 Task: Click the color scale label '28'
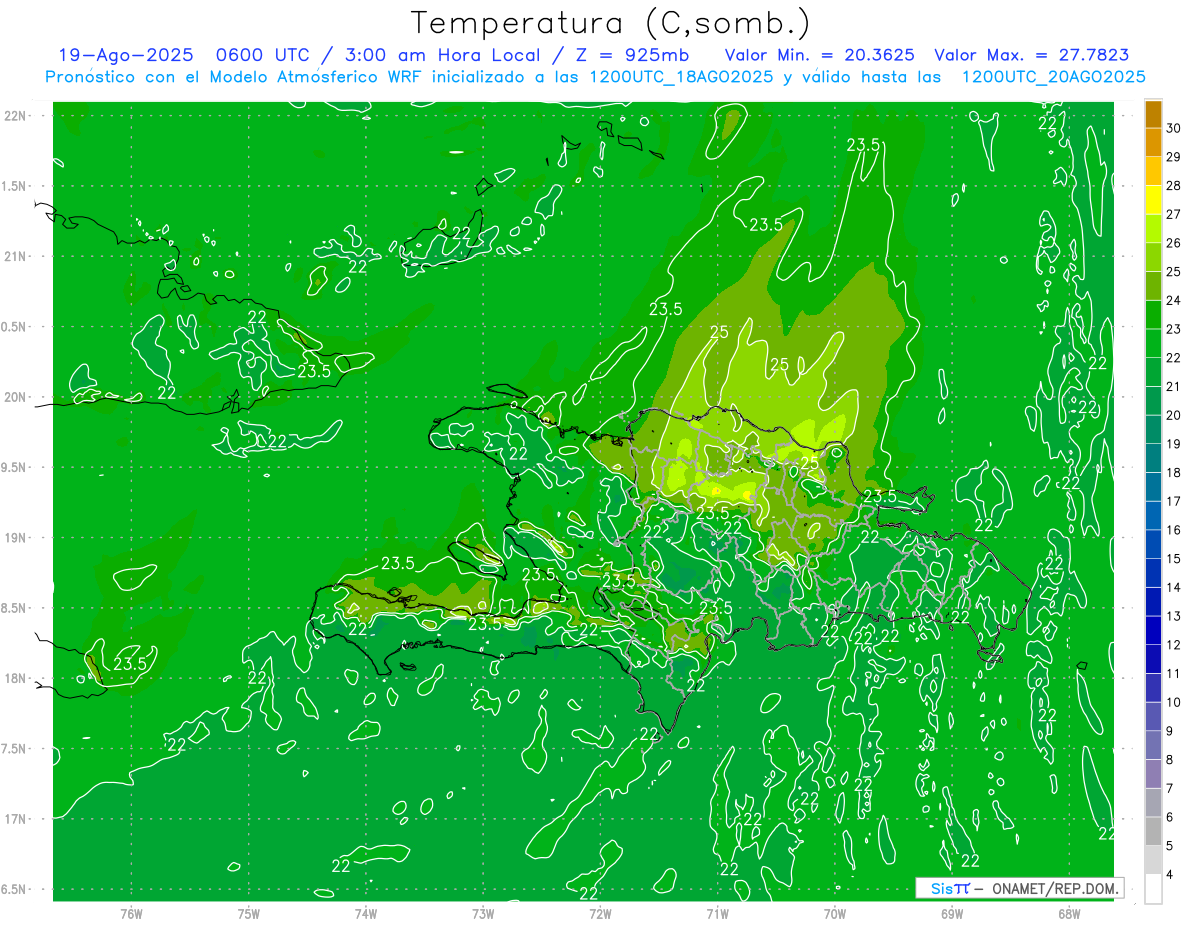(x=1174, y=185)
